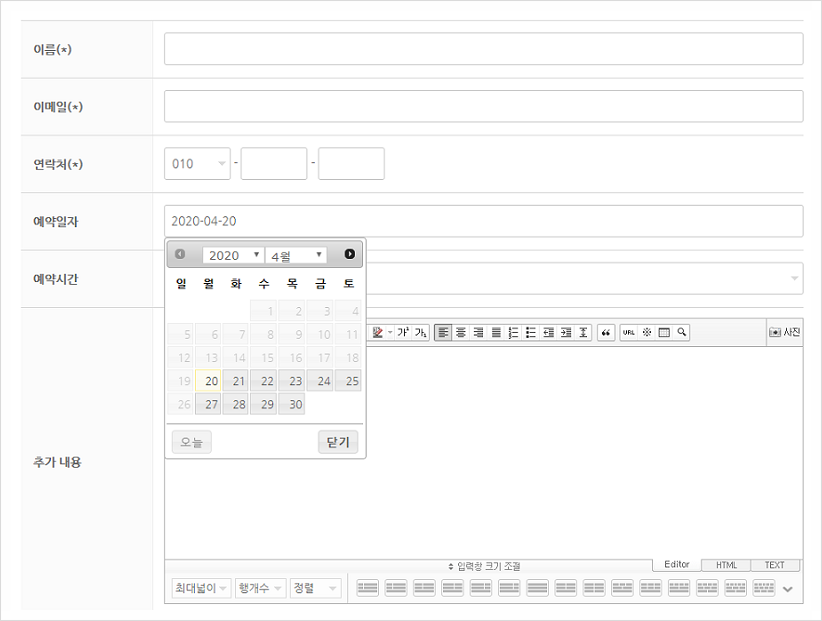Image resolution: width=822 pixels, height=621 pixels.
Task: Open the 정렬 alignment dropdown
Action: point(316,589)
